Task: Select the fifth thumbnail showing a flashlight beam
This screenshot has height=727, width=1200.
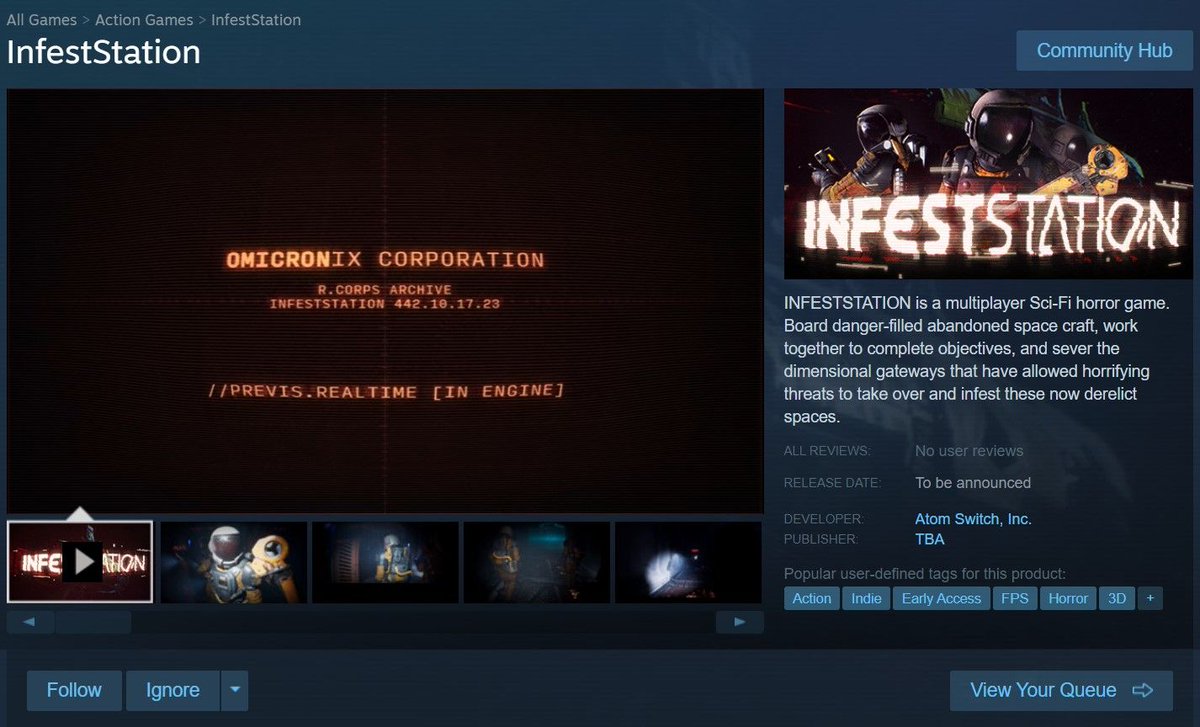Action: click(689, 562)
